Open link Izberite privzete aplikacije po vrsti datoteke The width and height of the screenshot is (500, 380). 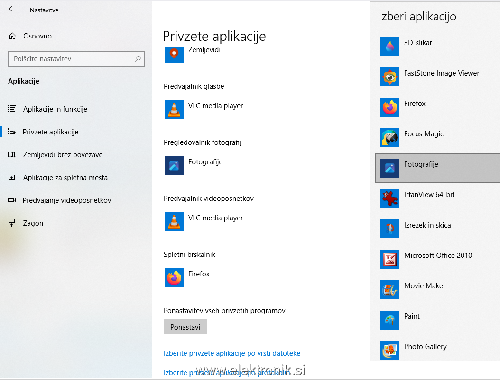(x=232, y=353)
